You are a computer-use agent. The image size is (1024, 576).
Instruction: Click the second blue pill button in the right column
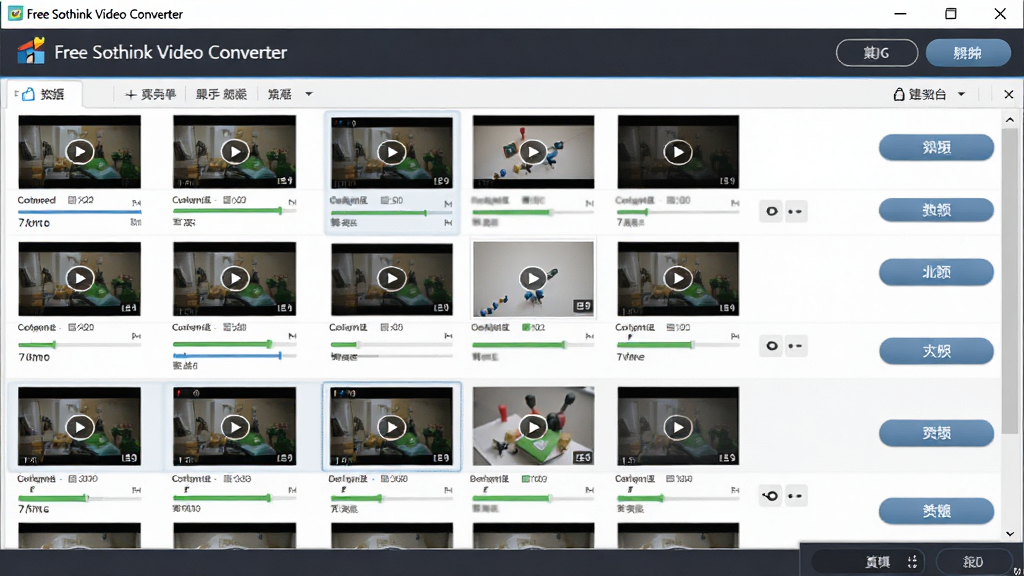pos(936,210)
